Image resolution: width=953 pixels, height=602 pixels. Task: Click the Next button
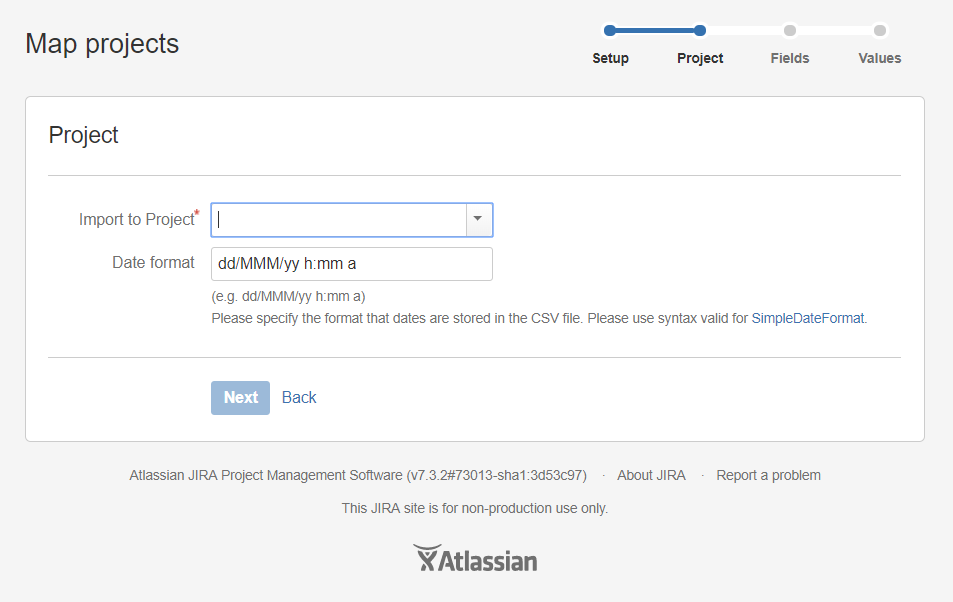coord(241,398)
